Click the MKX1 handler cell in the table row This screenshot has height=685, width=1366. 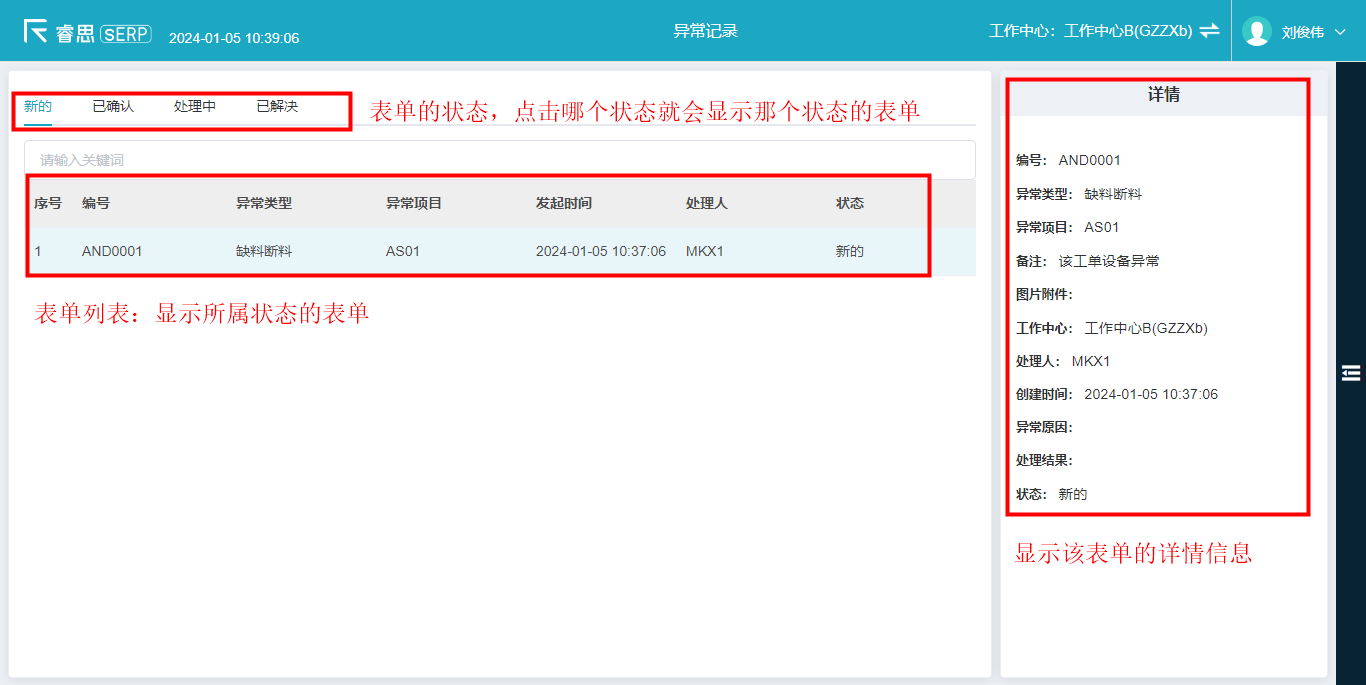pyautogui.click(x=703, y=251)
